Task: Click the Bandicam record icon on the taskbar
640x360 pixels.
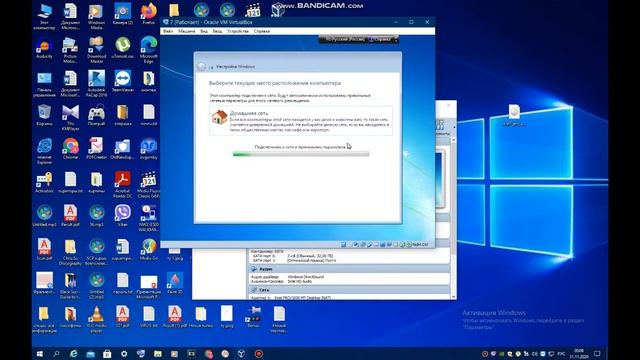Action: tap(258, 354)
